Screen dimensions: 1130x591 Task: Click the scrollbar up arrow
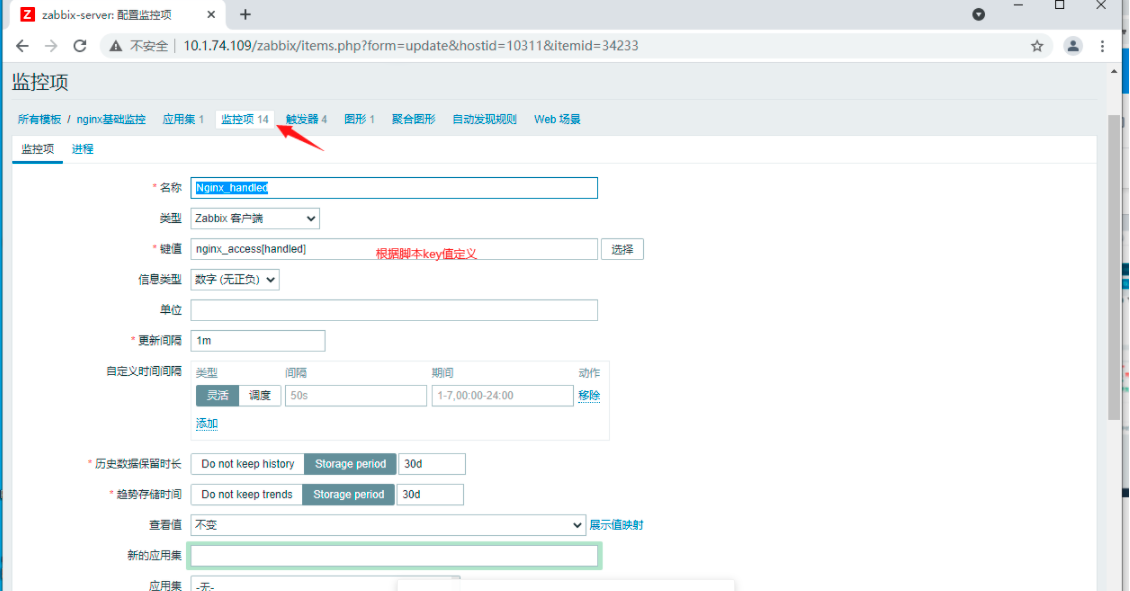(1114, 71)
